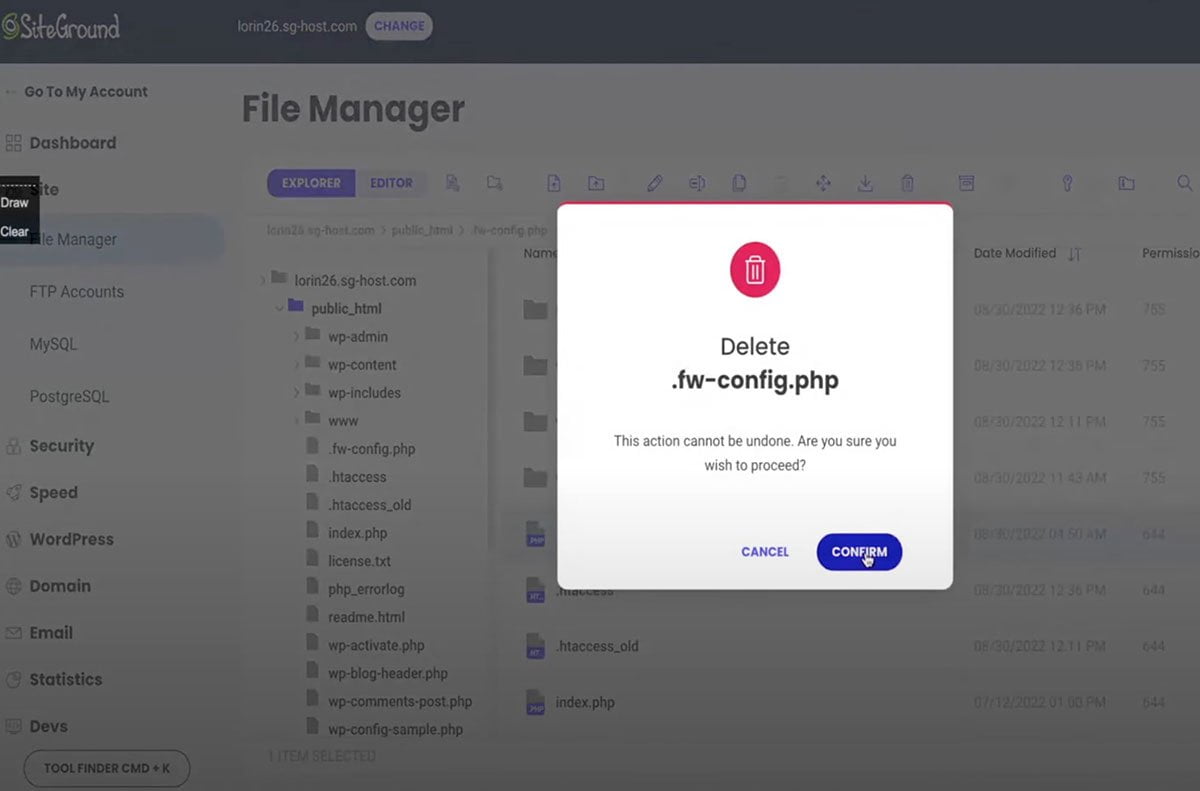Expand the Security menu section
Image resolution: width=1200 pixels, height=791 pixels.
[61, 446]
